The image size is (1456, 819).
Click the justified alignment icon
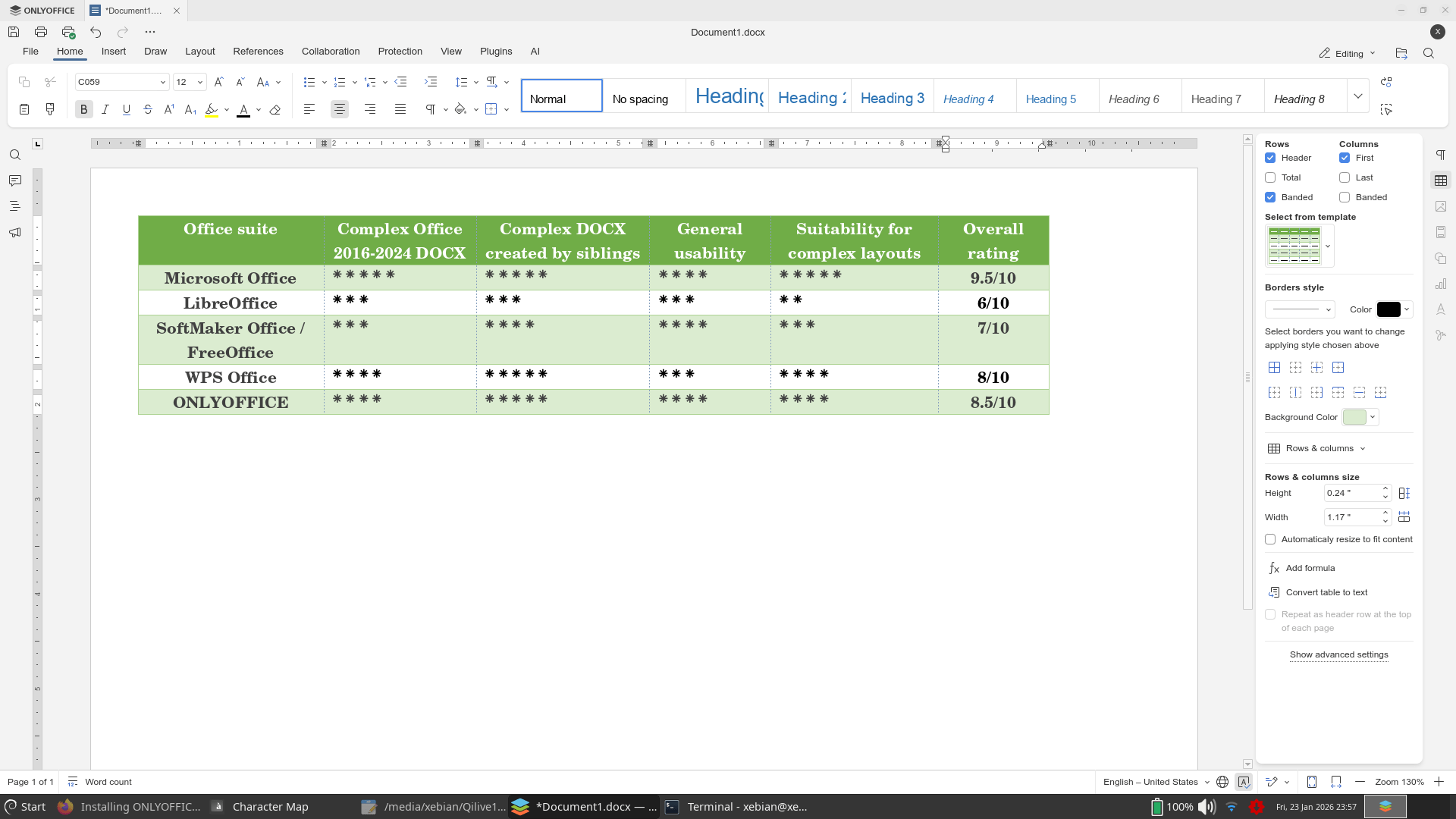pos(400,109)
